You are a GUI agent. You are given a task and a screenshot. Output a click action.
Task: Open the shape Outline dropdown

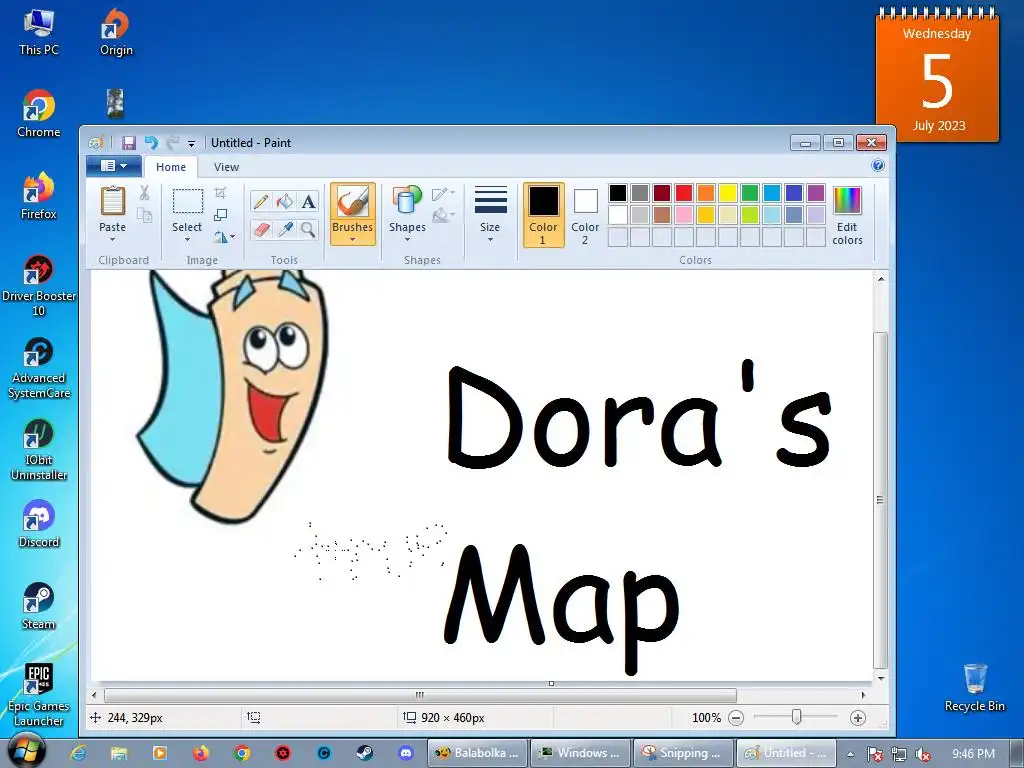coord(443,193)
